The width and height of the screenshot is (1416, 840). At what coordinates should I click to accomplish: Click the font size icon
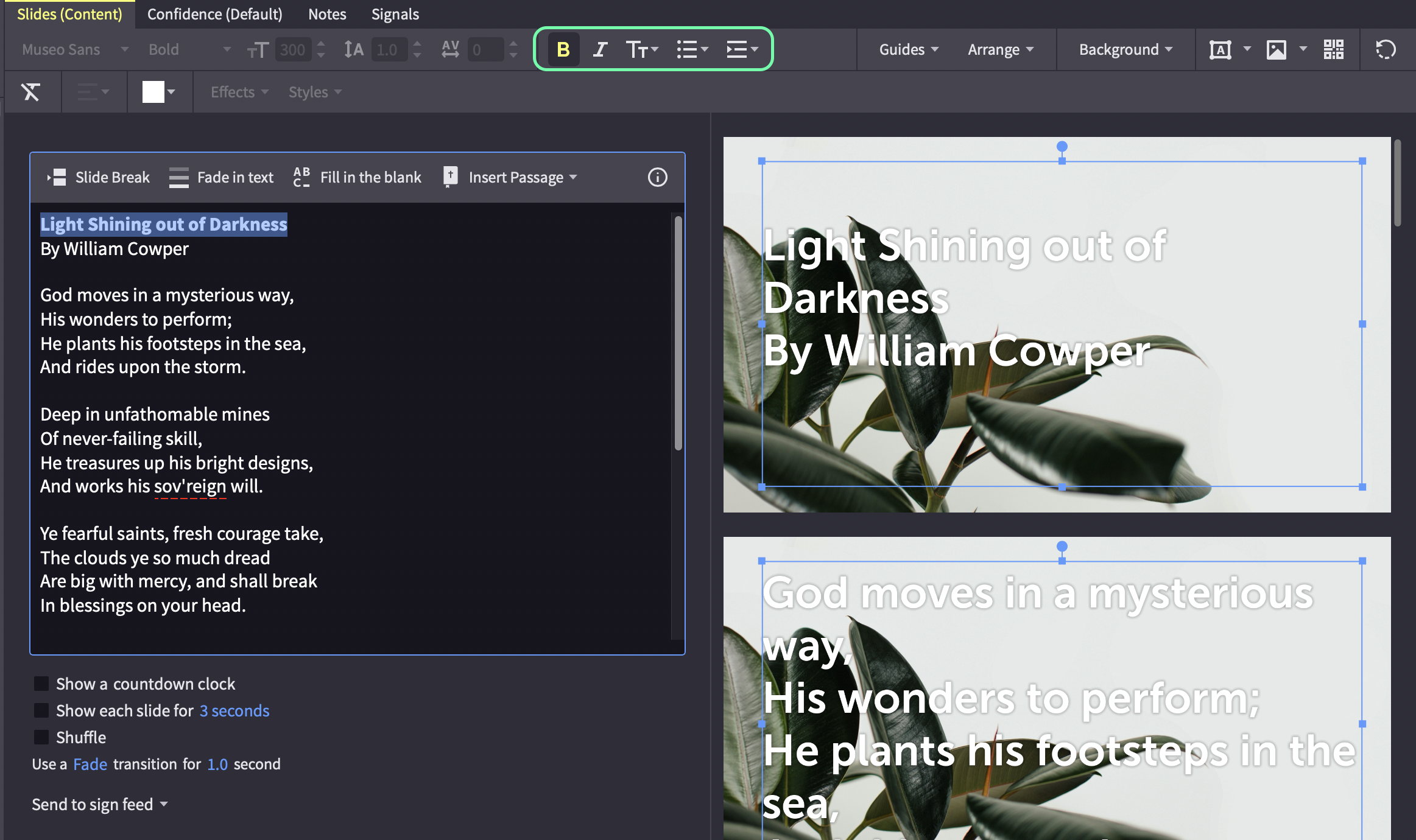[258, 49]
